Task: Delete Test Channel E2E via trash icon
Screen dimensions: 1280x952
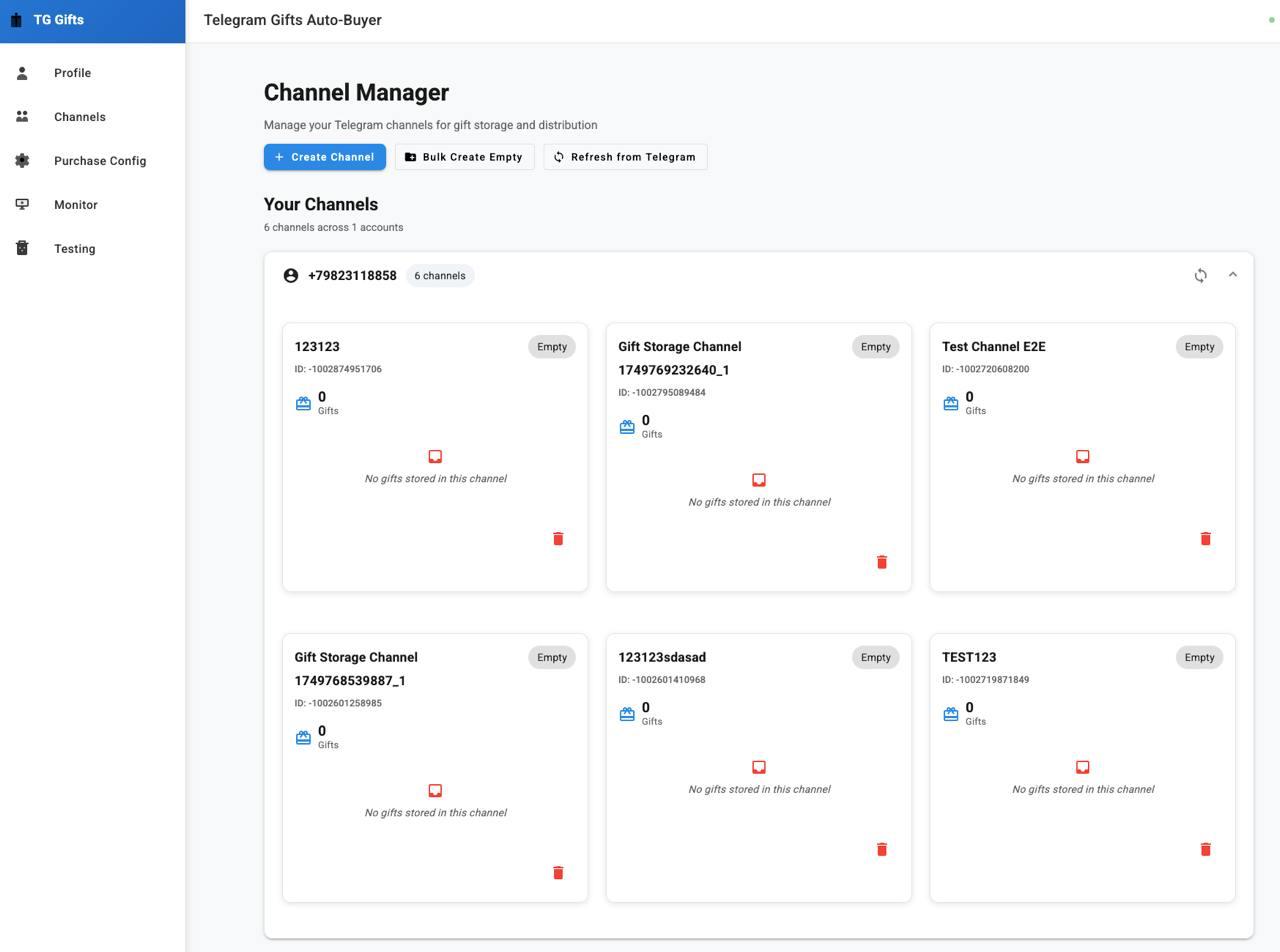Action: click(x=1206, y=538)
